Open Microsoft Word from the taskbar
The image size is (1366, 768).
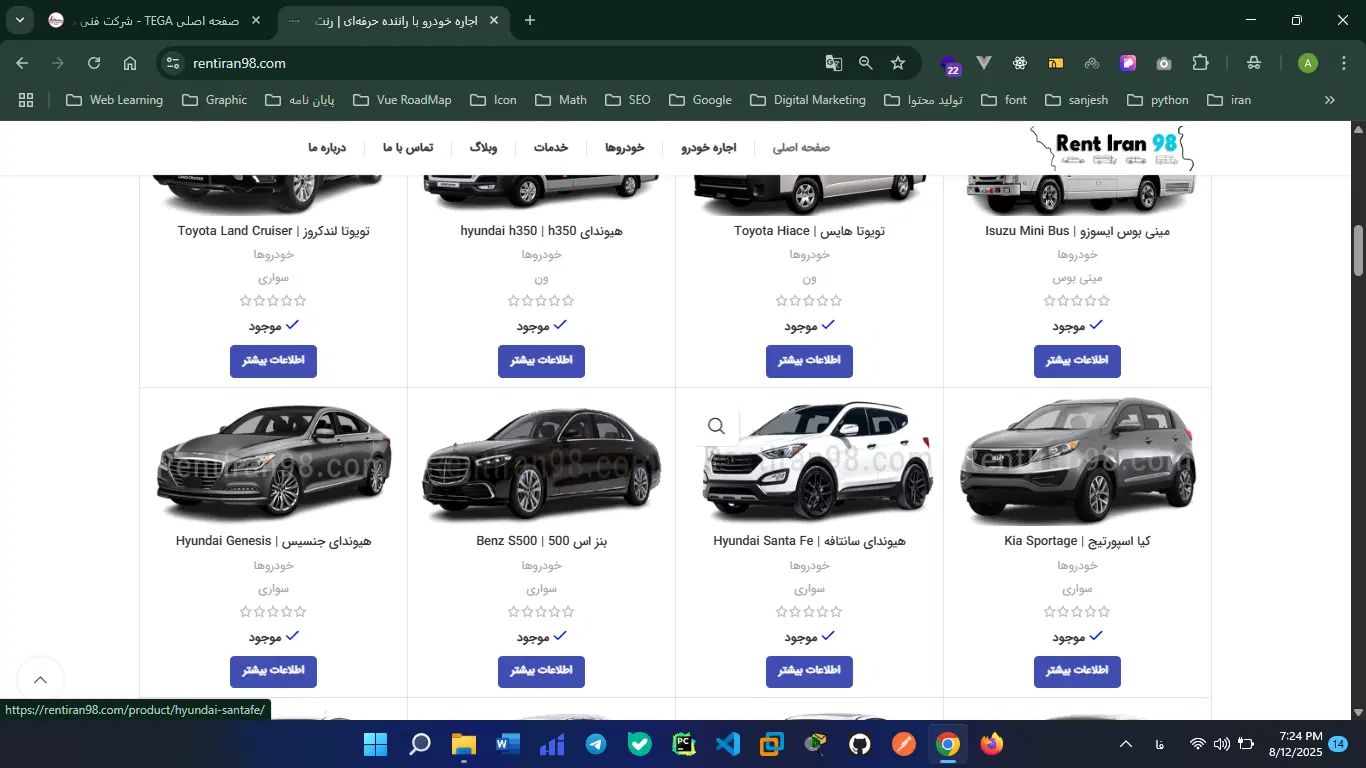[508, 744]
